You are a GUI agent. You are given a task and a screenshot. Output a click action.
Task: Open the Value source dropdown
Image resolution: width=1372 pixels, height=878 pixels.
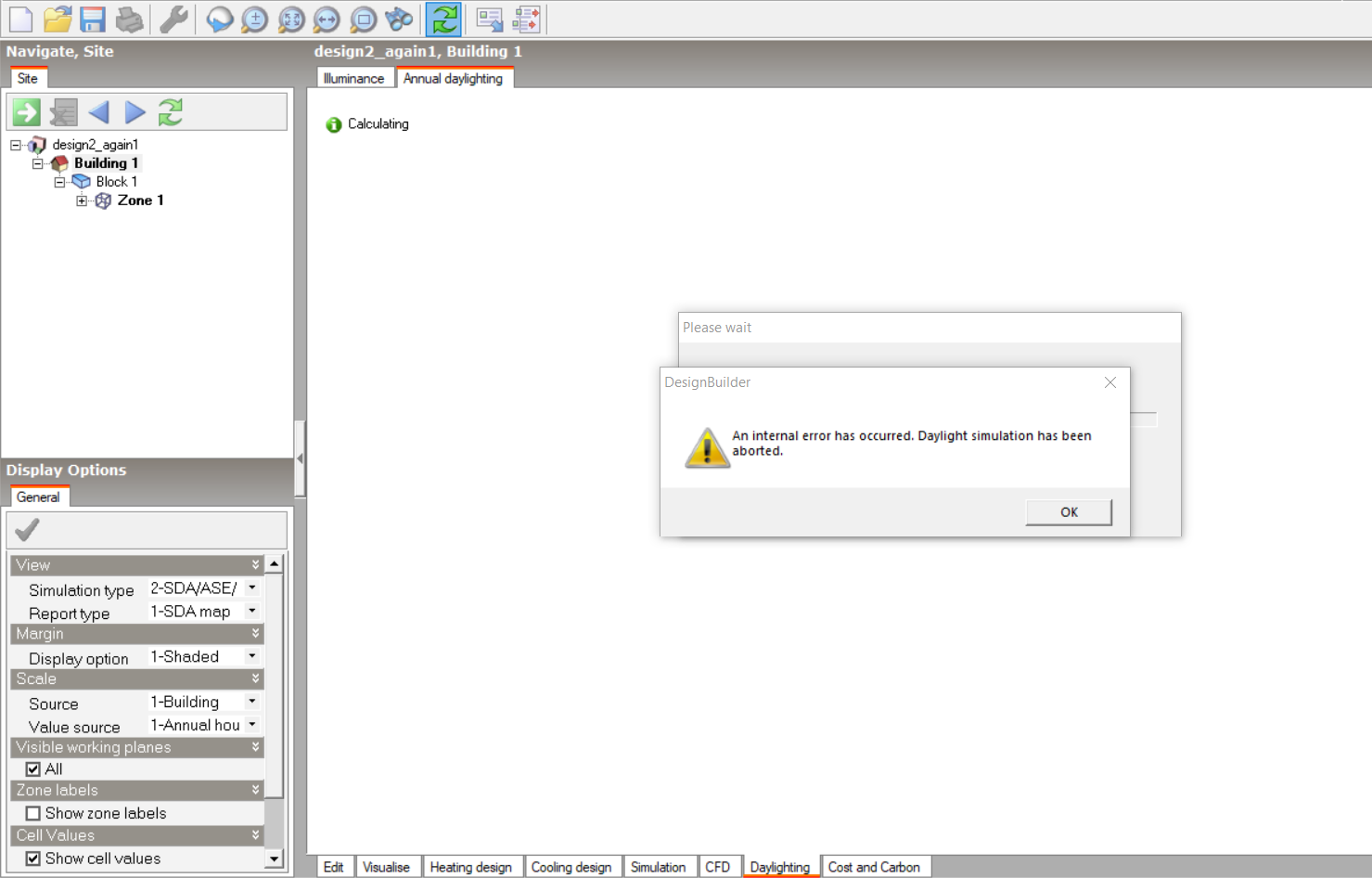pyautogui.click(x=252, y=725)
